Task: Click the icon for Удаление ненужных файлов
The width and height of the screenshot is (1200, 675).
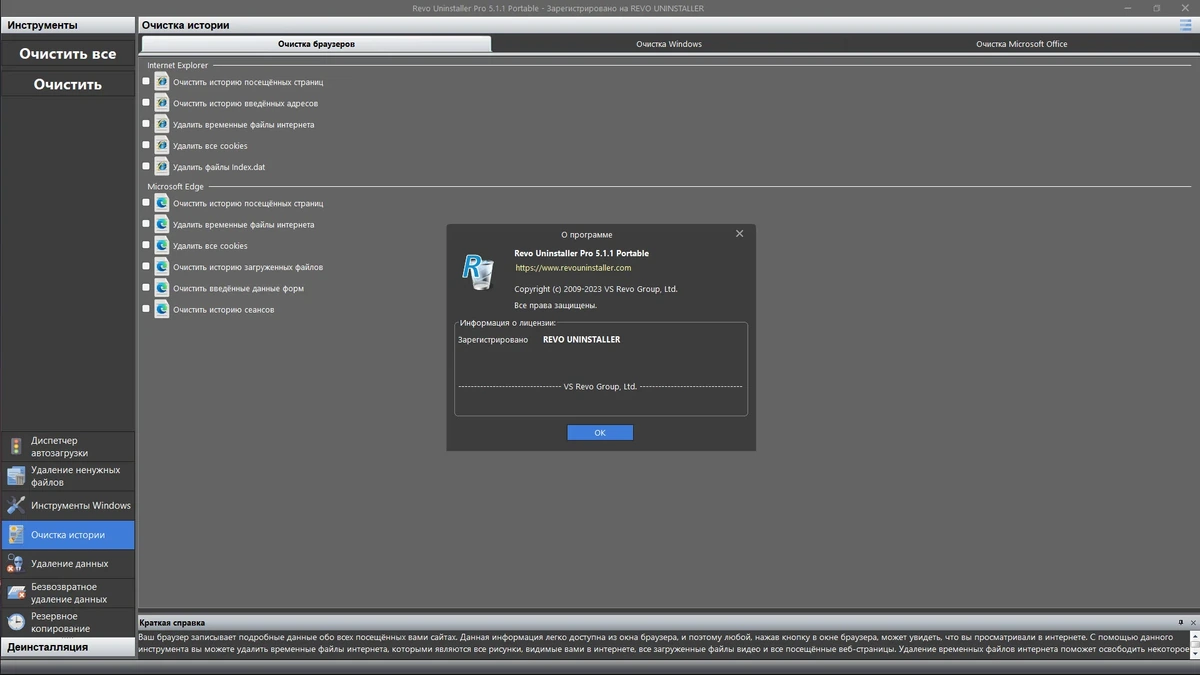Action: (x=16, y=476)
